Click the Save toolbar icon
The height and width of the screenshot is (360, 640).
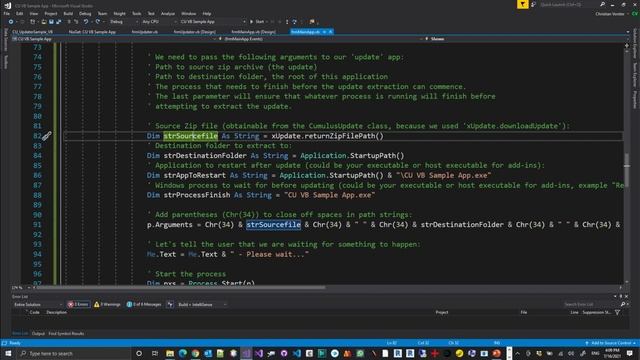(x=51, y=22)
